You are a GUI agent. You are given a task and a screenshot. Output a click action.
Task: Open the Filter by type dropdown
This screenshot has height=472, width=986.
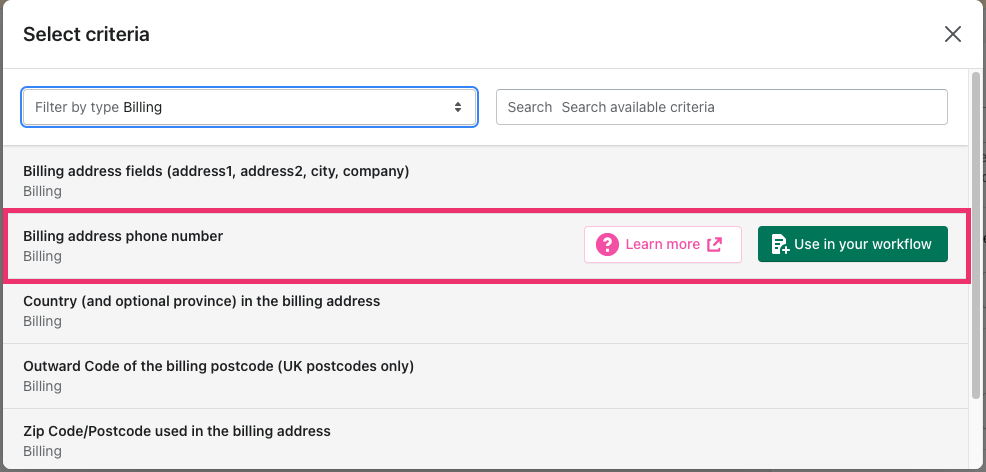point(250,107)
